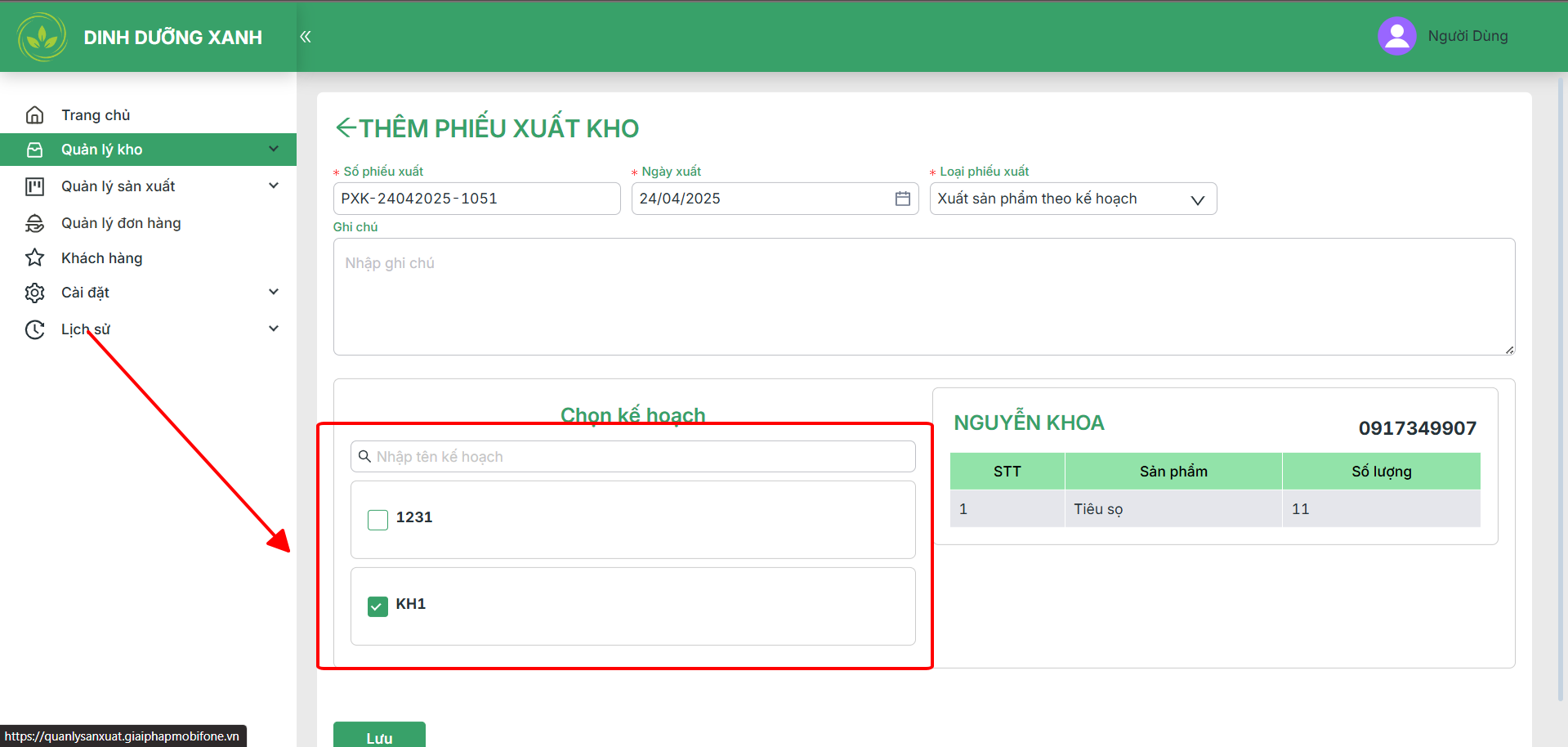
Task: Click the Khách hàng star icon
Action: point(34,258)
